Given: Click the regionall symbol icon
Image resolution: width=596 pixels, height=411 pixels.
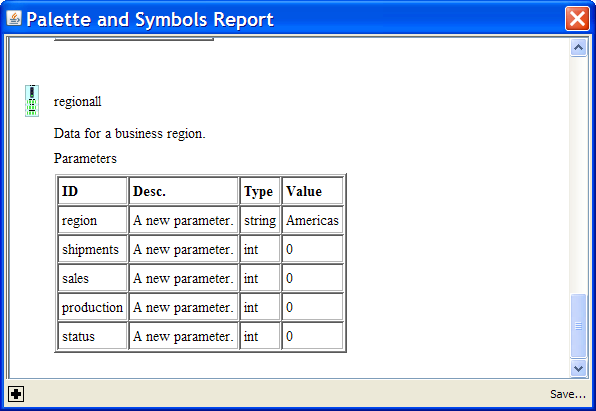Looking at the screenshot, I should point(32,101).
